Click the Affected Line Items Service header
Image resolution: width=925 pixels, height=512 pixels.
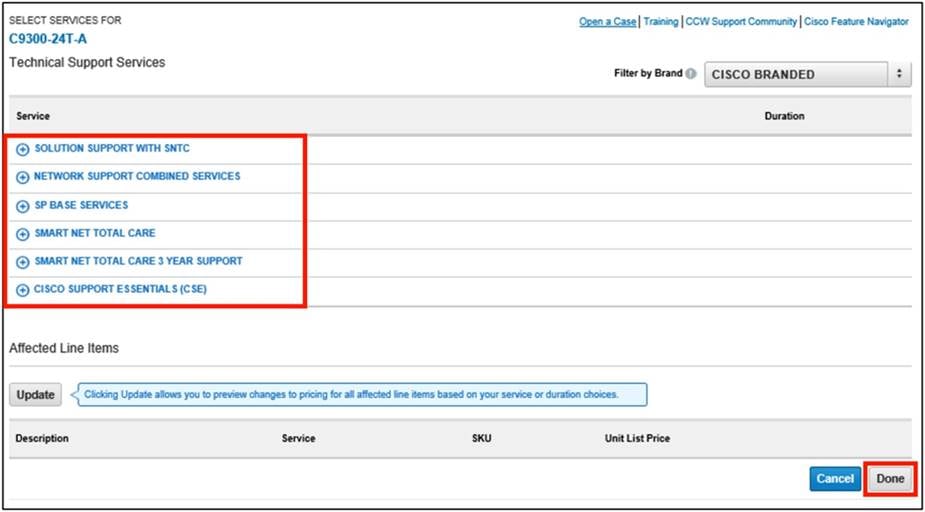point(299,438)
